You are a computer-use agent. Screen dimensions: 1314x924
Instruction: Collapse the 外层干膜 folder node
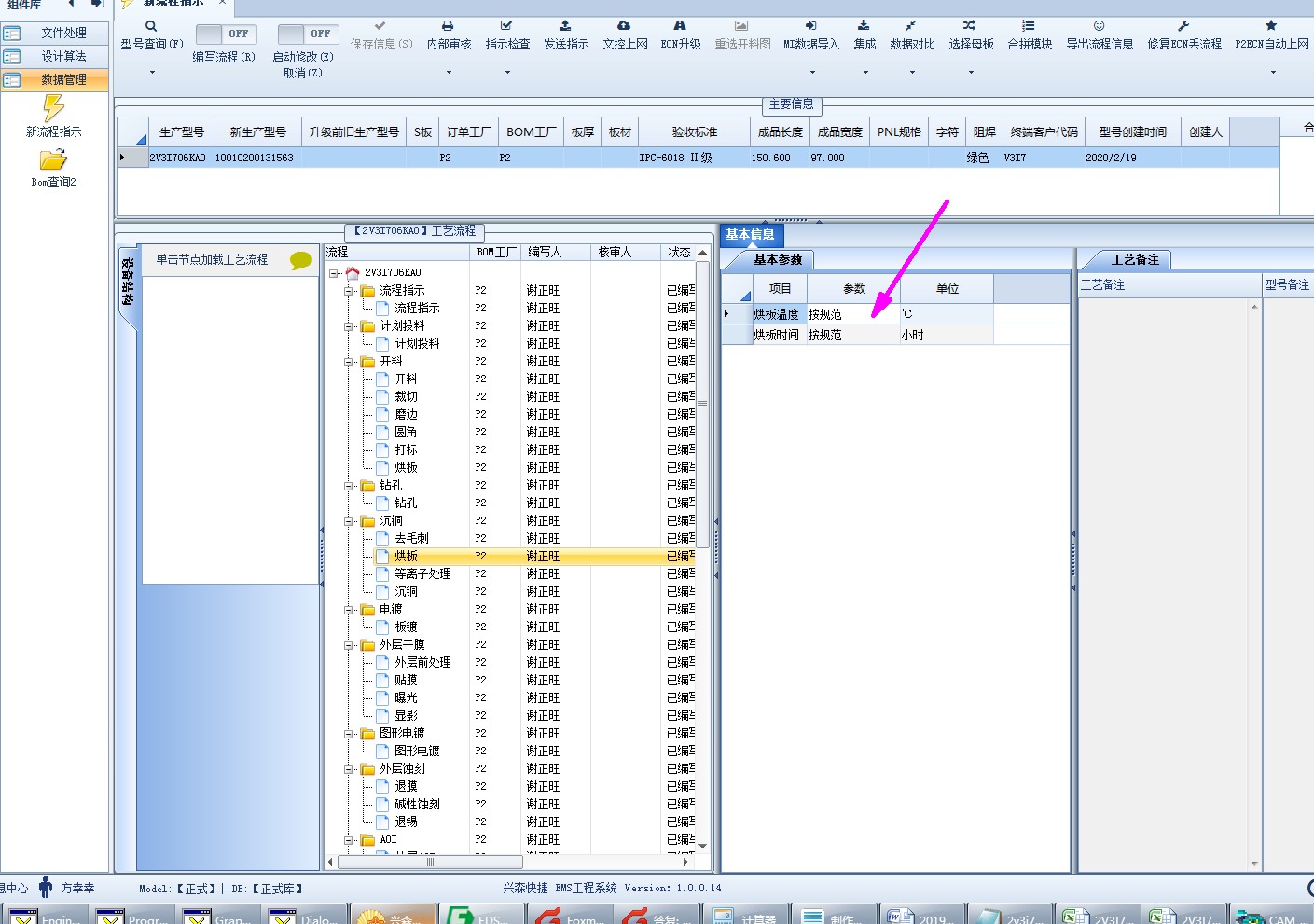[x=349, y=645]
